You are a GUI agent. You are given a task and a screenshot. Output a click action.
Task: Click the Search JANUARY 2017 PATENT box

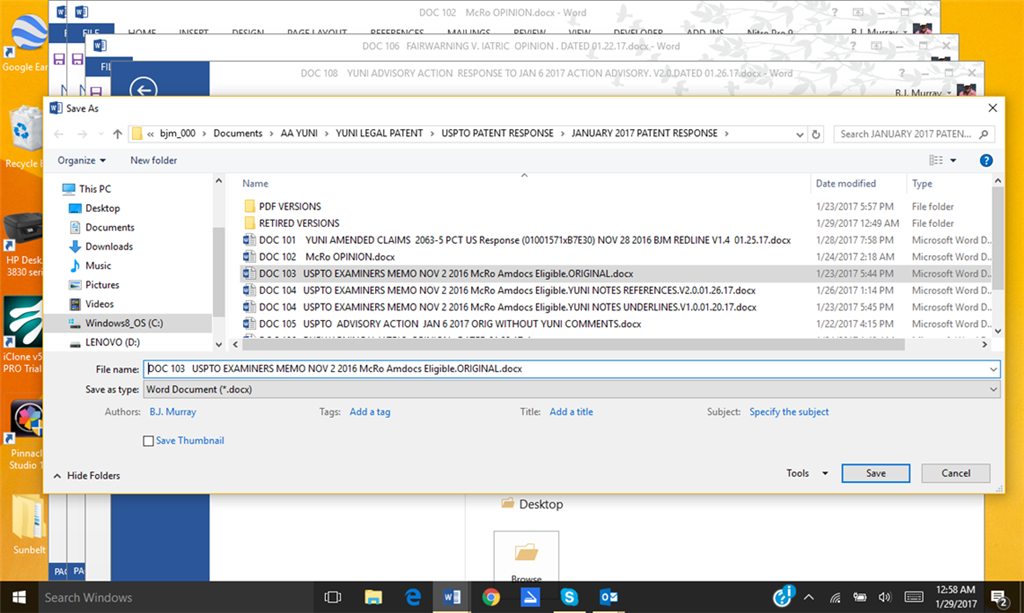pos(905,134)
